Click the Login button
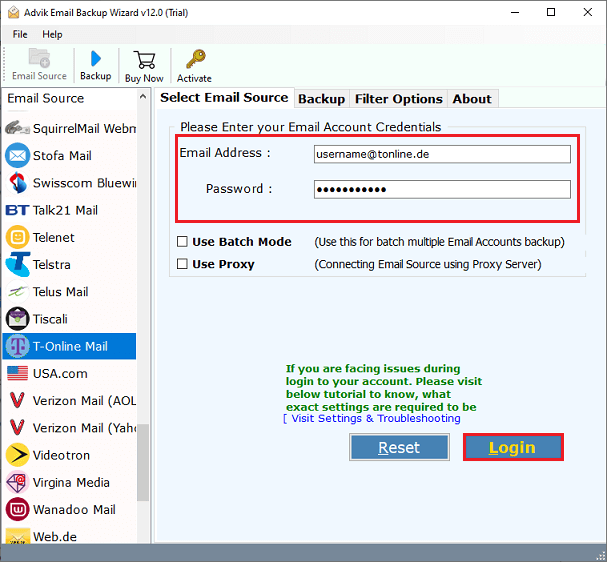 [x=513, y=447]
